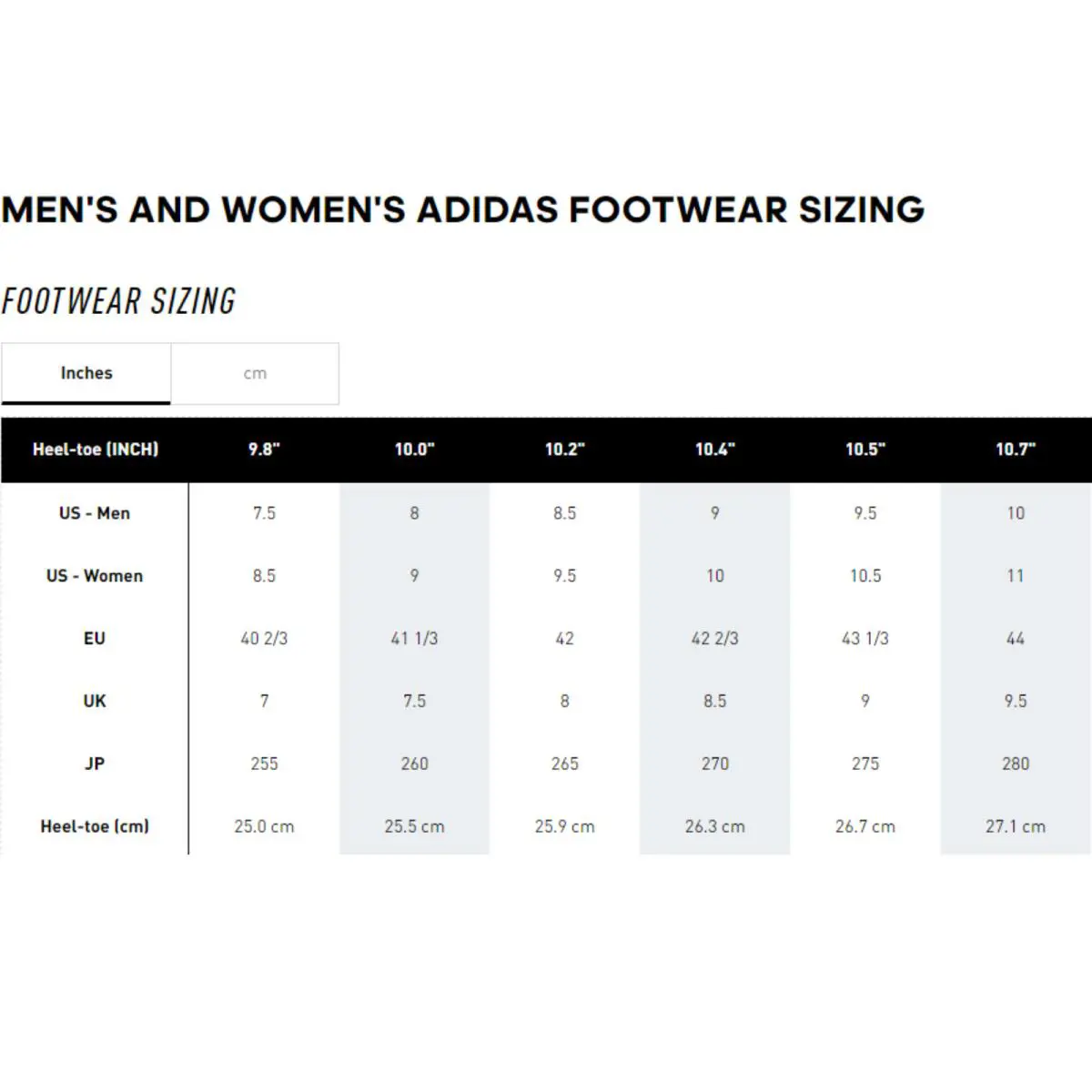This screenshot has width=1092, height=1092.
Task: Click the Heel-toe (cm) row label
Action: pyautogui.click(x=95, y=827)
